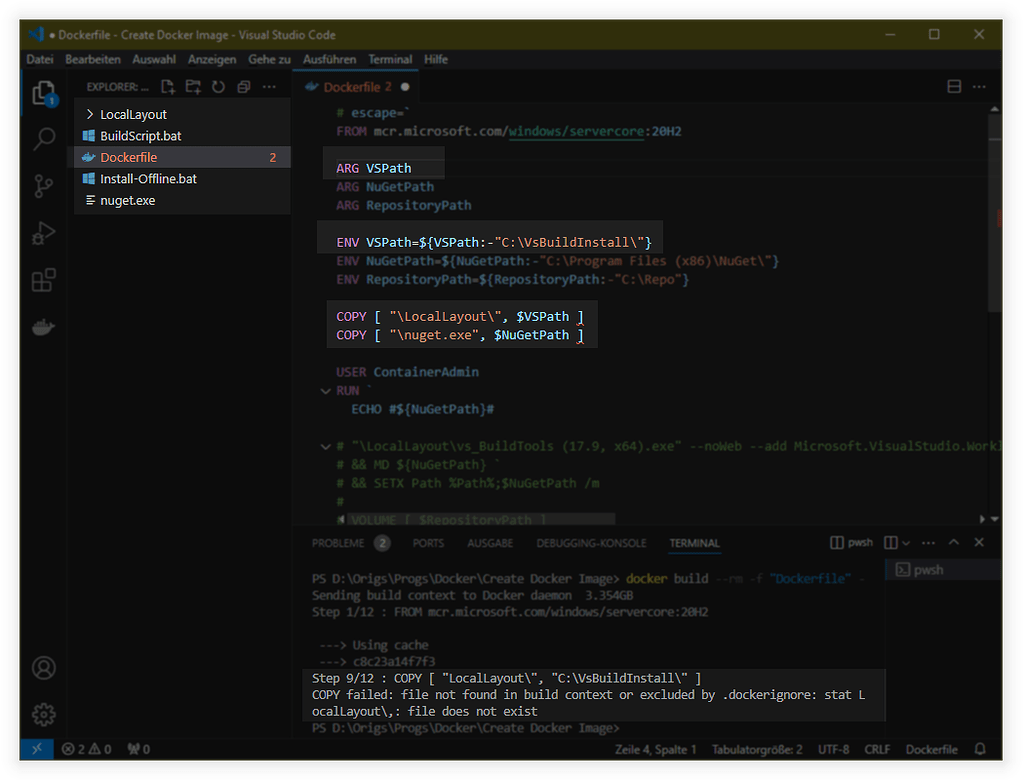This screenshot has height=780, width=1024.
Task: Expand the LocalLayout folder
Action: pos(133,114)
